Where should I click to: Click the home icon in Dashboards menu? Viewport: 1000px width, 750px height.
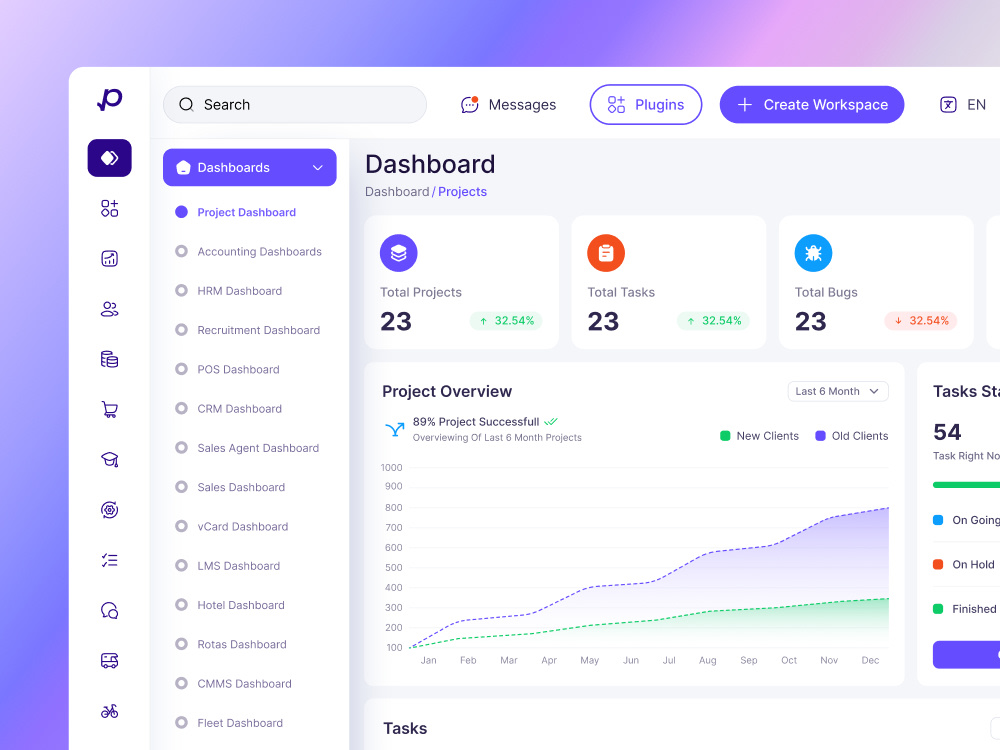184,168
